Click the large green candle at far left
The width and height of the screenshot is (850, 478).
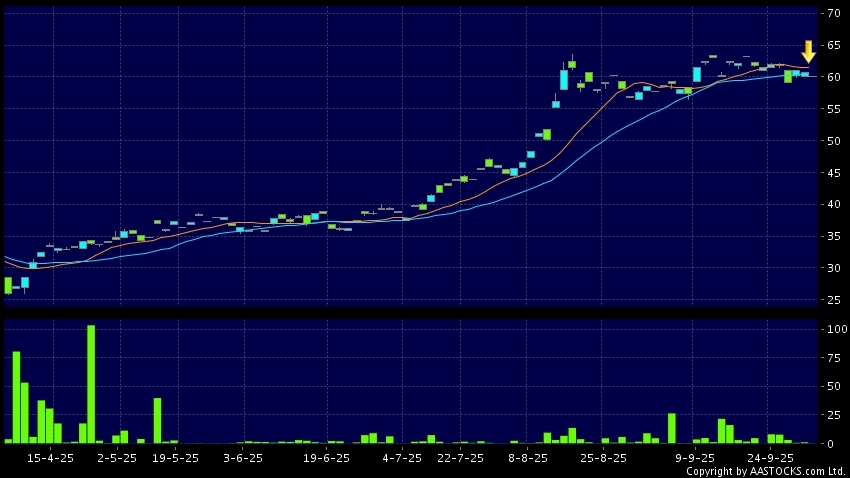(x=8, y=285)
